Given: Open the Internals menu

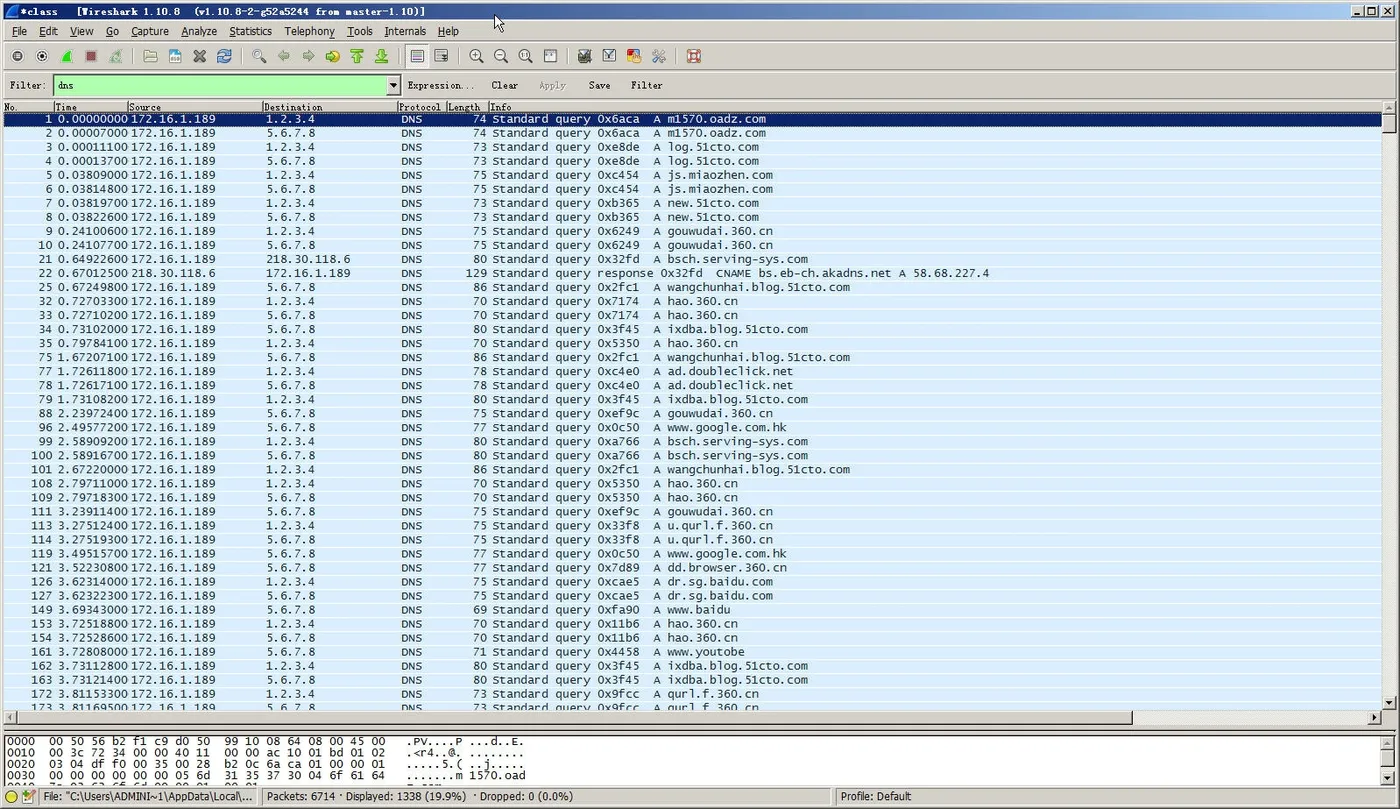Looking at the screenshot, I should click(405, 31).
